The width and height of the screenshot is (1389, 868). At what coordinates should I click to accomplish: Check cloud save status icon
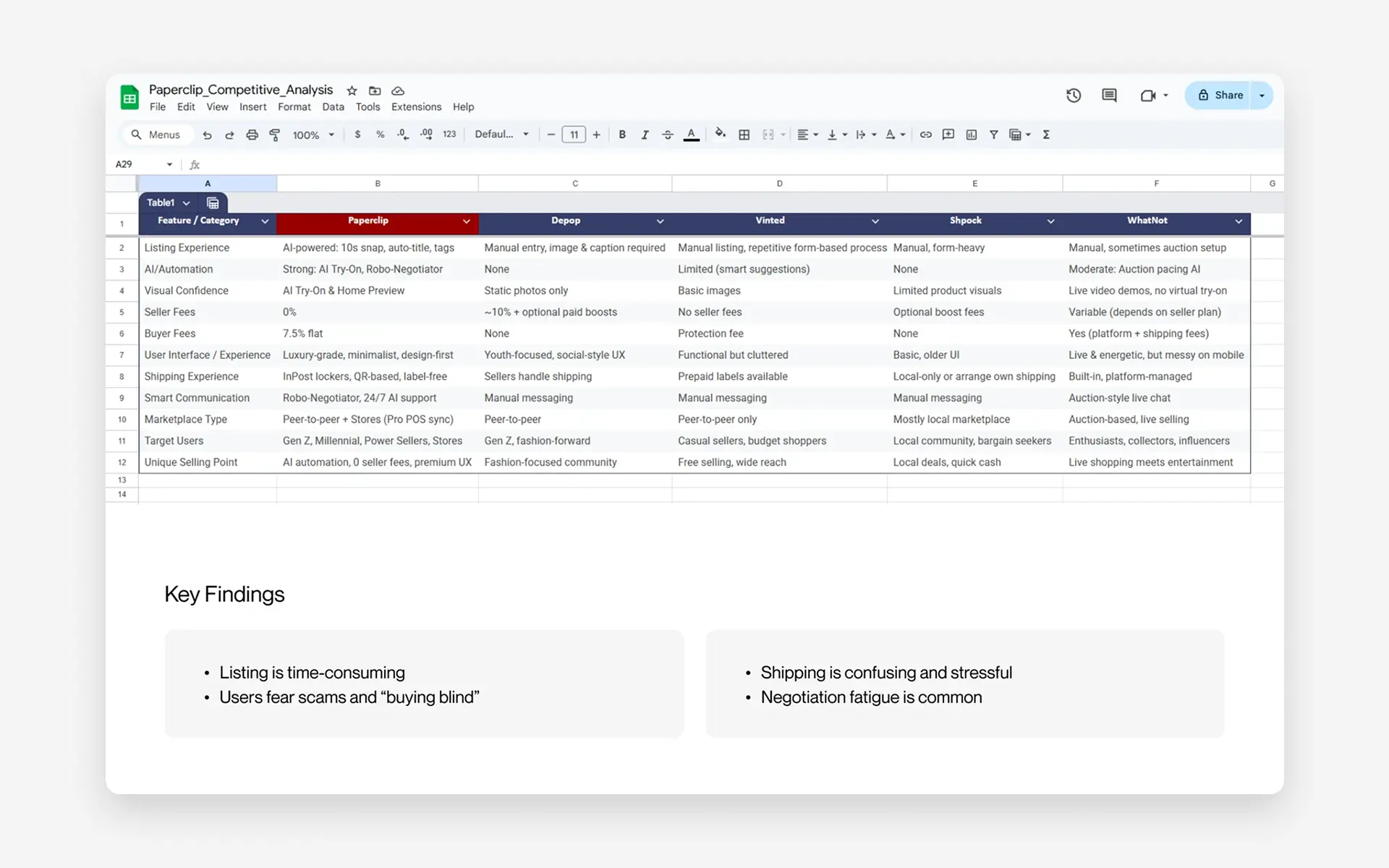pyautogui.click(x=398, y=90)
